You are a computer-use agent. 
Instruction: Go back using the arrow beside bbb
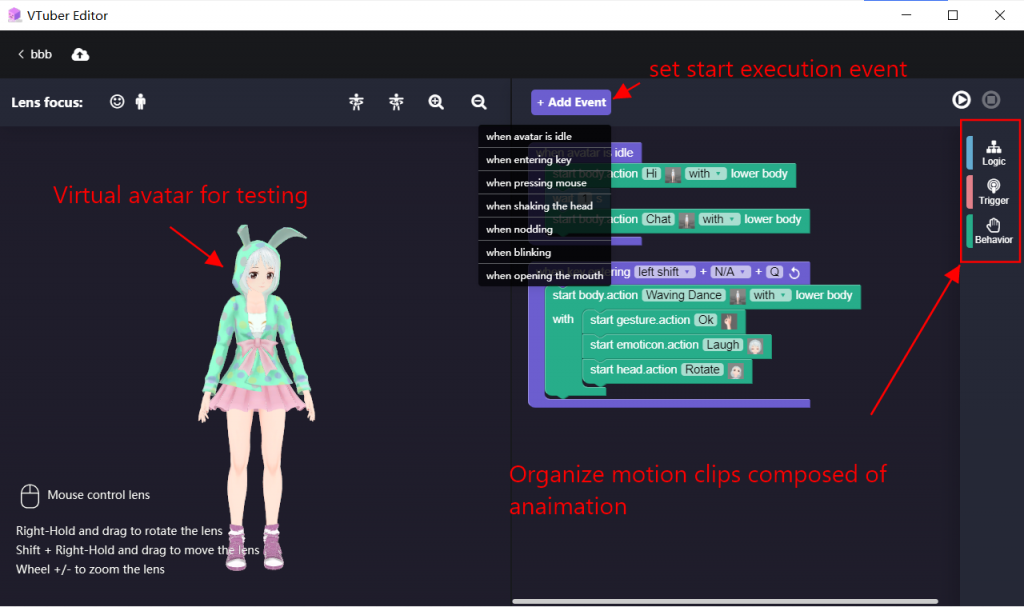pos(21,54)
